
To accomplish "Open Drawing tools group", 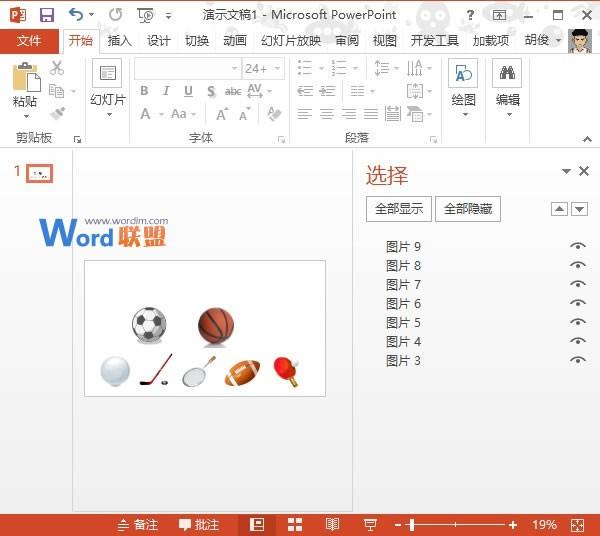I will (x=463, y=88).
